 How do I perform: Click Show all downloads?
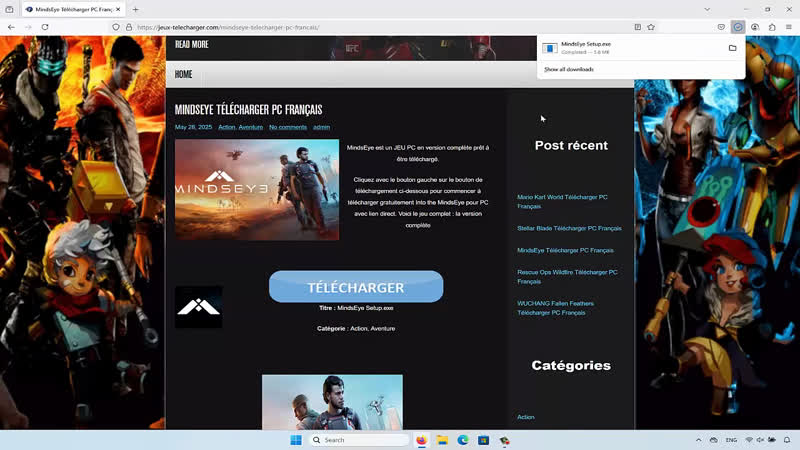(x=568, y=69)
